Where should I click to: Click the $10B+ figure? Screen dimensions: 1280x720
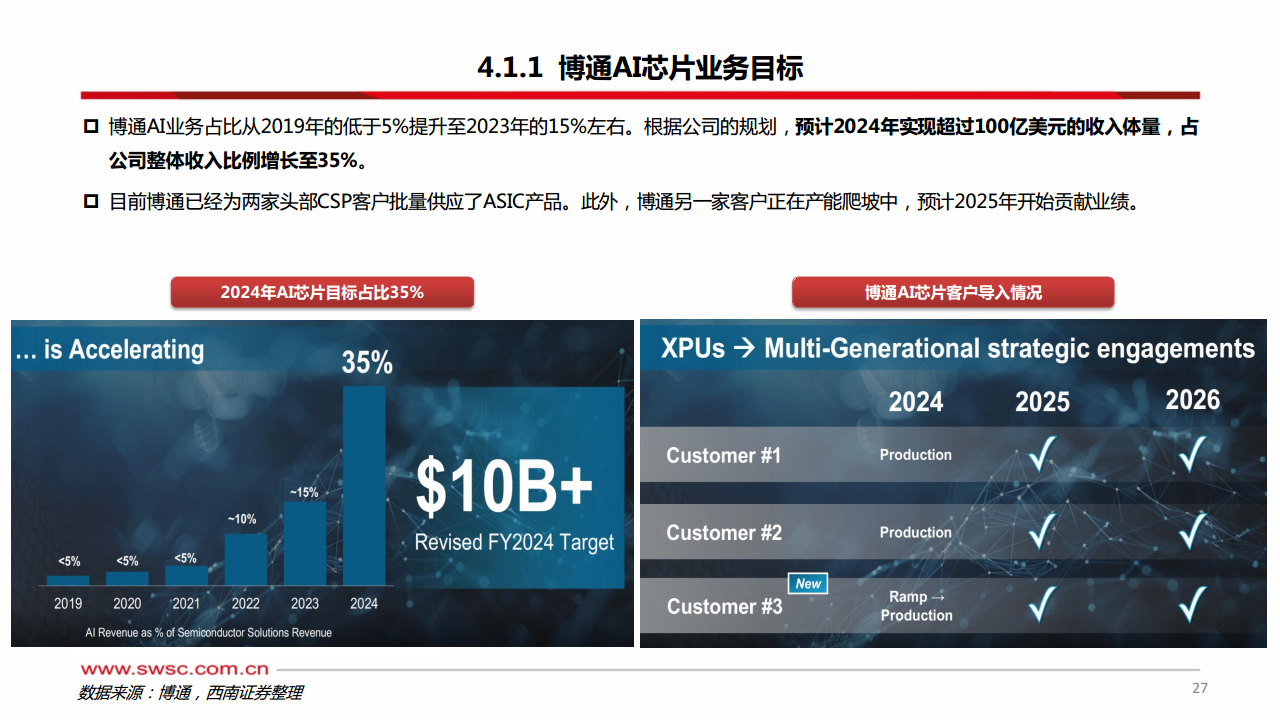point(504,487)
